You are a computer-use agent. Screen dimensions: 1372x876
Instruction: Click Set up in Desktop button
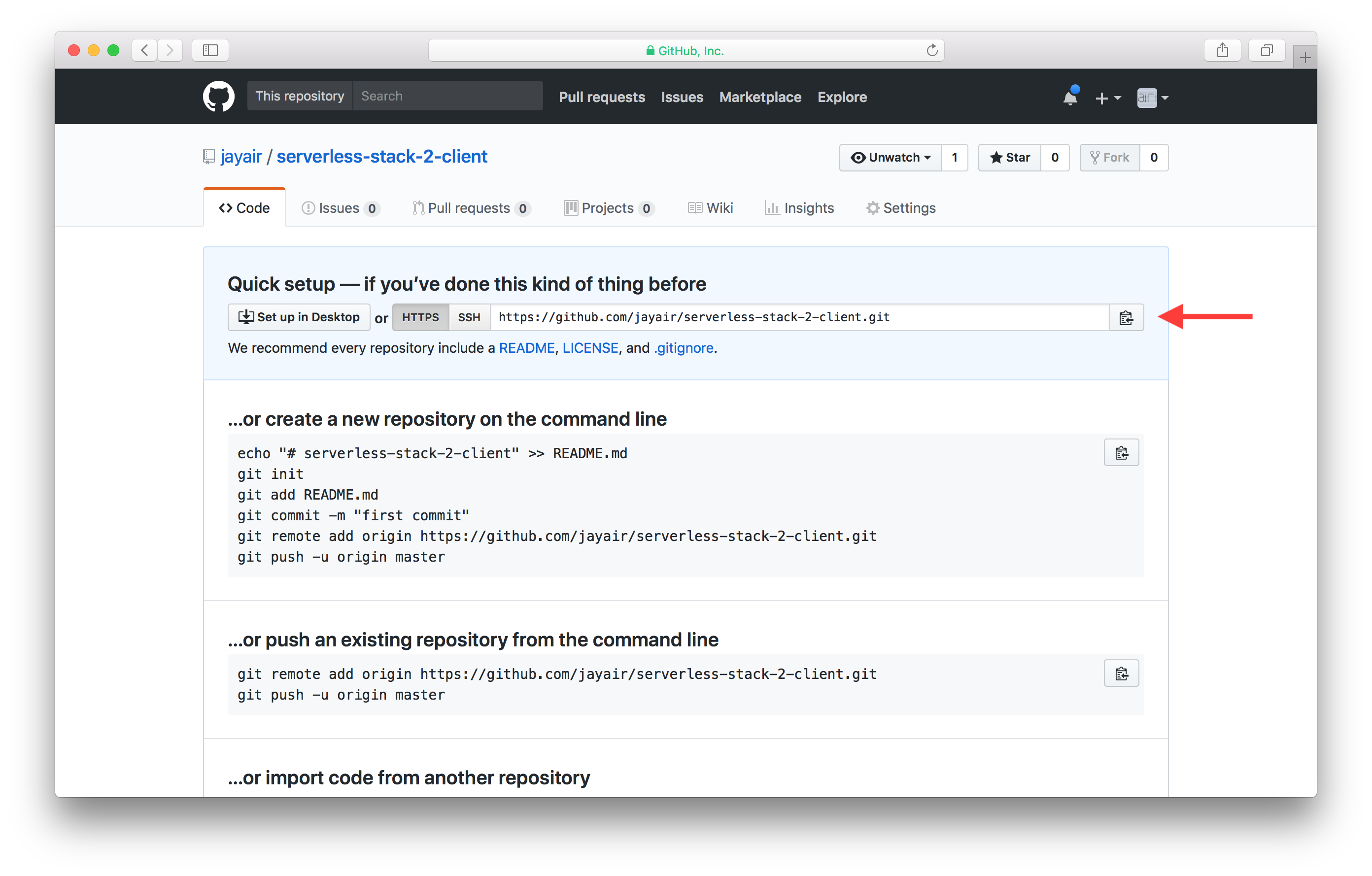tap(299, 317)
